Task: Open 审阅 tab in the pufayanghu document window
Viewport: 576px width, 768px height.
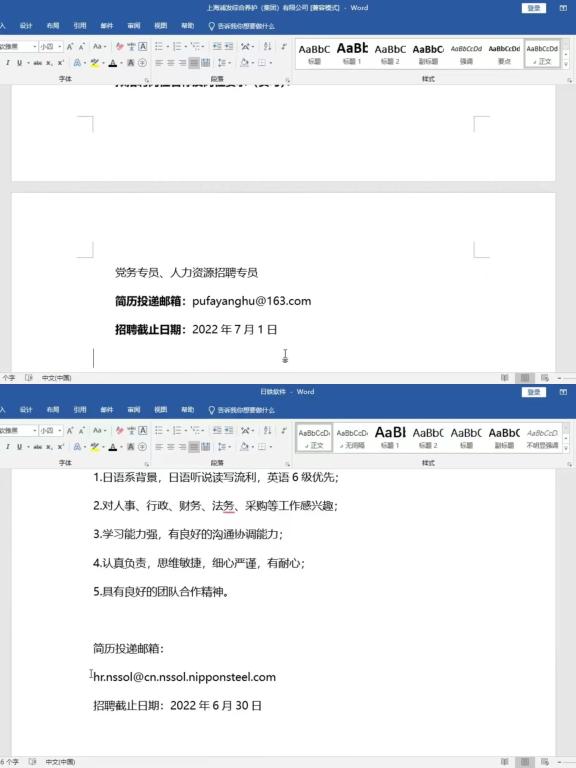Action: [x=134, y=25]
